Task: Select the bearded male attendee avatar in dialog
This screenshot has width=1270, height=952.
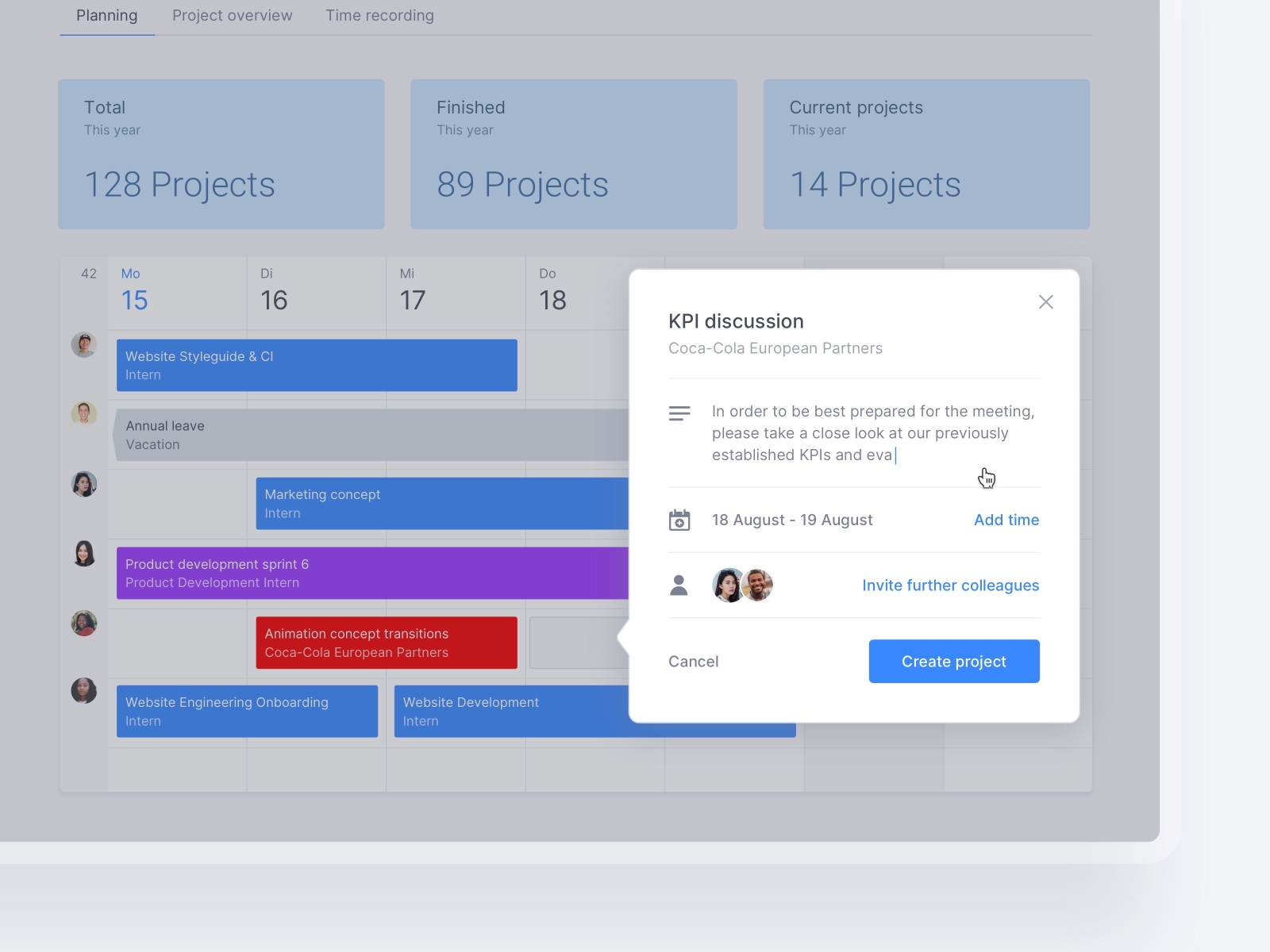Action: tap(758, 585)
